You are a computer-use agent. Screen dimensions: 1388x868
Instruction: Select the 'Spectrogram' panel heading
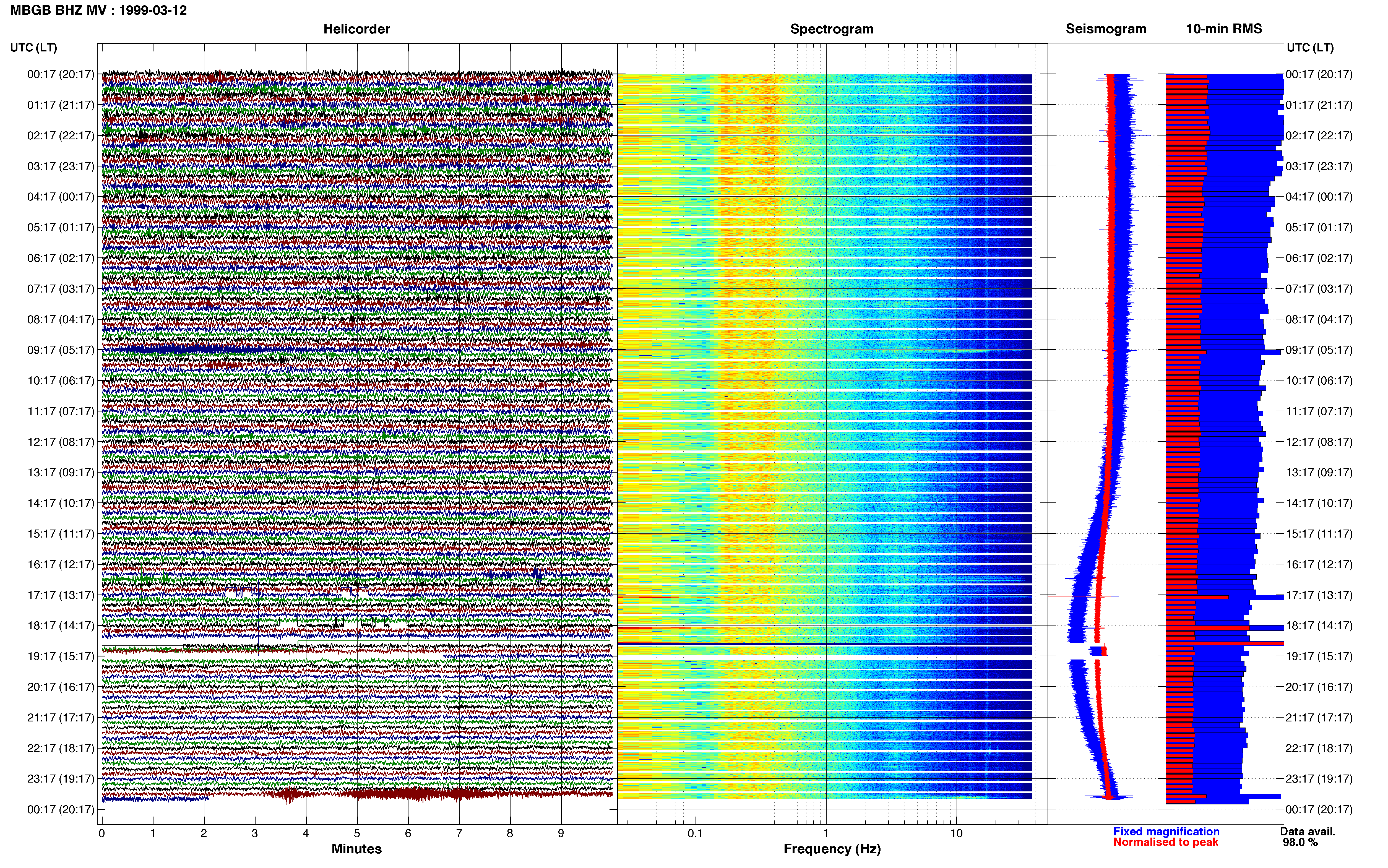(x=832, y=29)
